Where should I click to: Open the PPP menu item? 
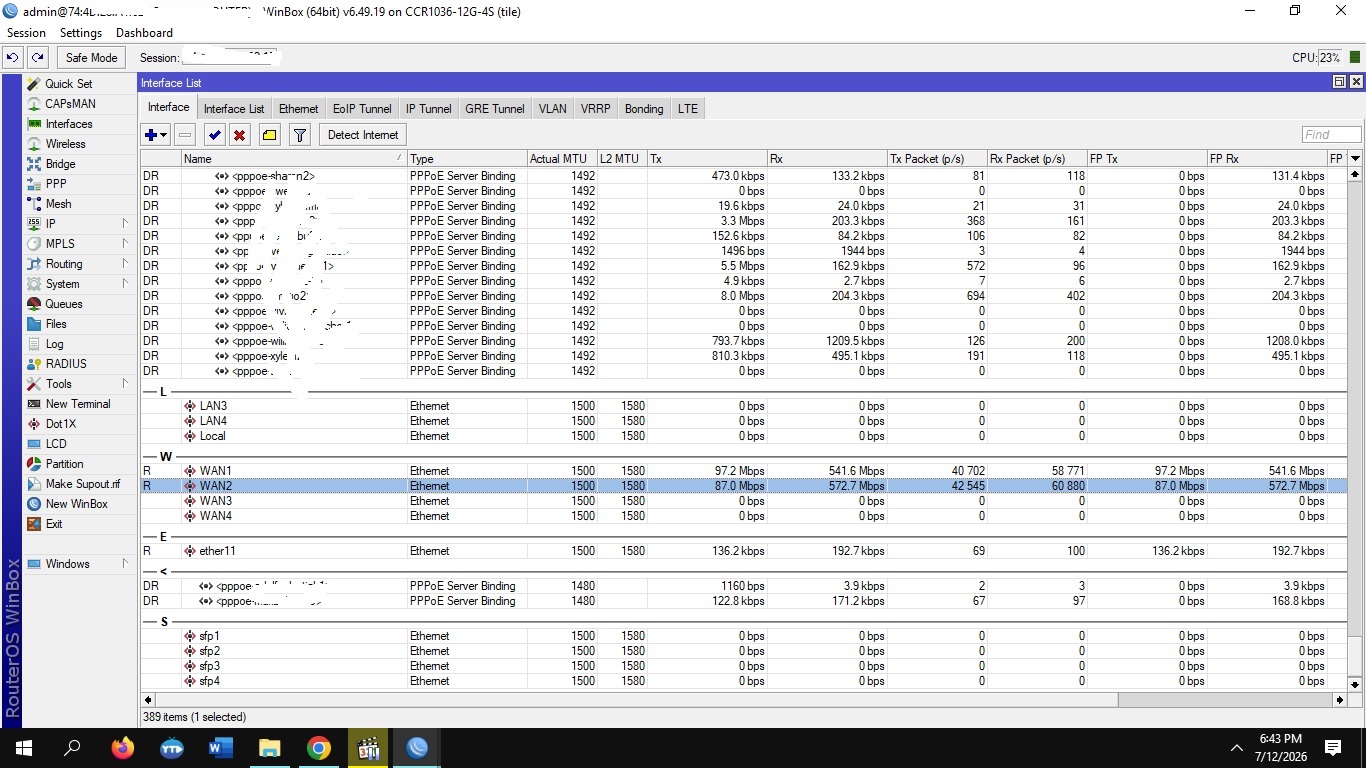(56, 184)
